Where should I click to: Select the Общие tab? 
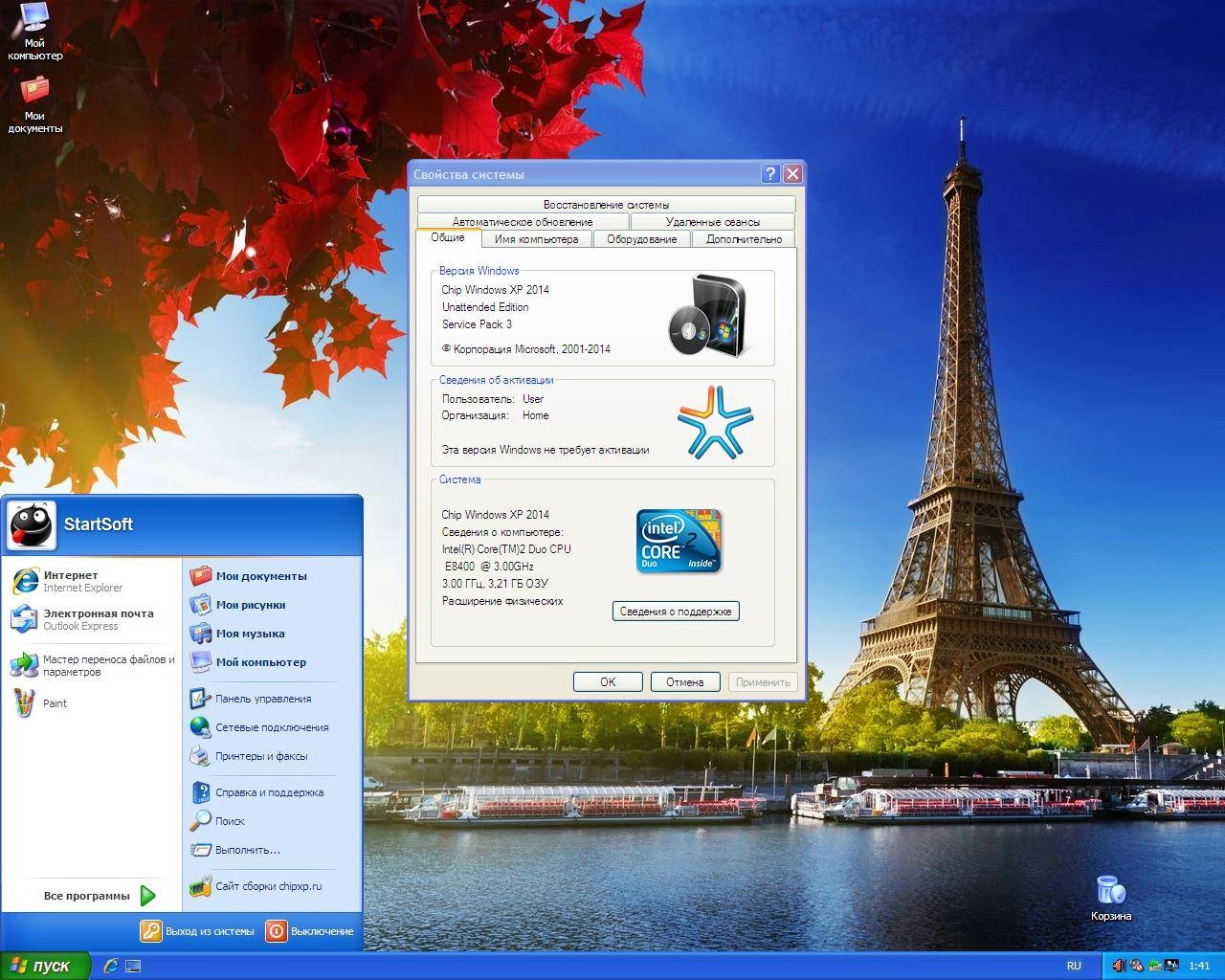click(448, 237)
